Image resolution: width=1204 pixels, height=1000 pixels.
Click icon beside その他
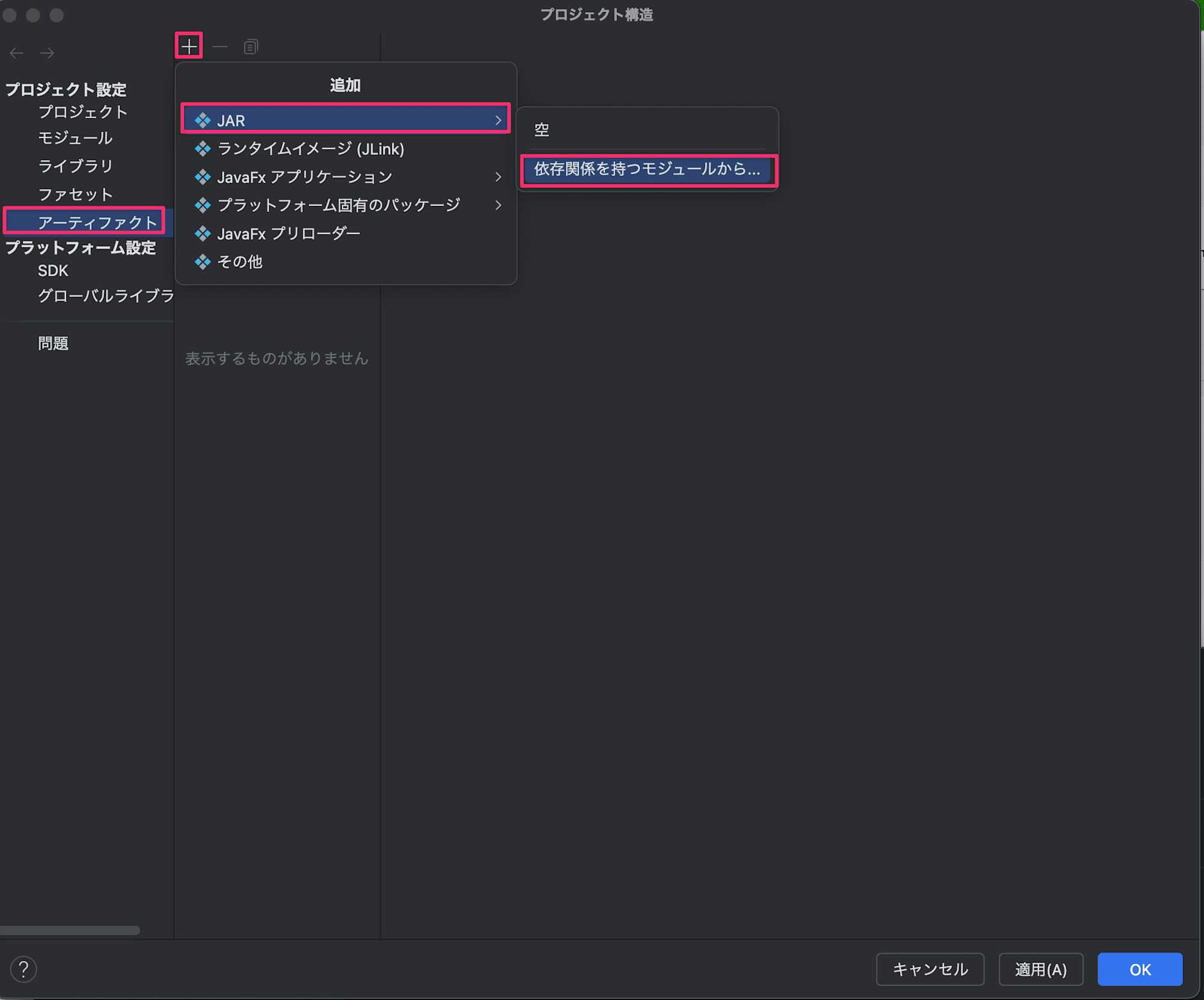tap(203, 262)
